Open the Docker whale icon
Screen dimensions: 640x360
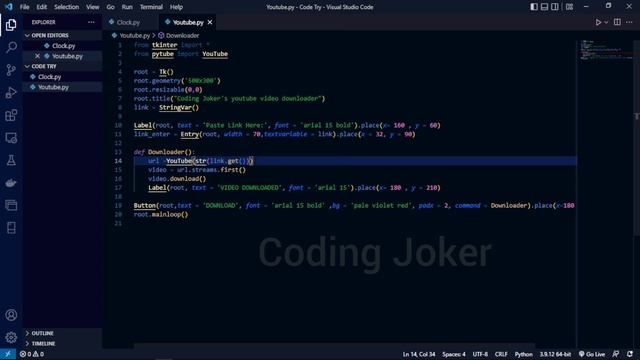11,183
